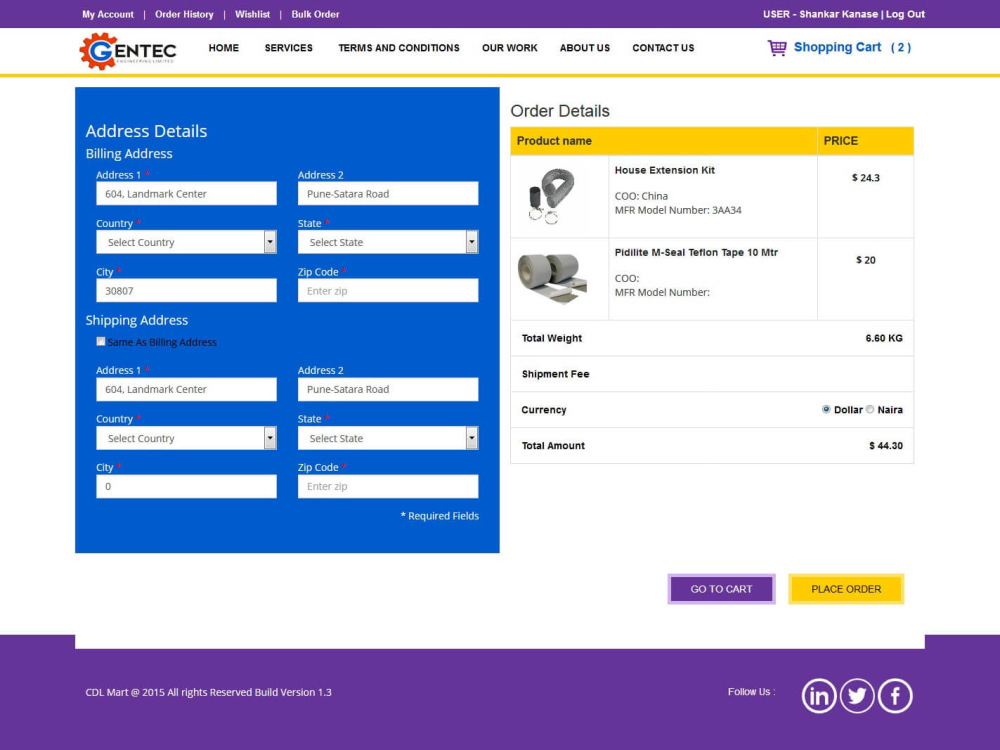
Task: Go to HOME menu
Action: point(223,48)
